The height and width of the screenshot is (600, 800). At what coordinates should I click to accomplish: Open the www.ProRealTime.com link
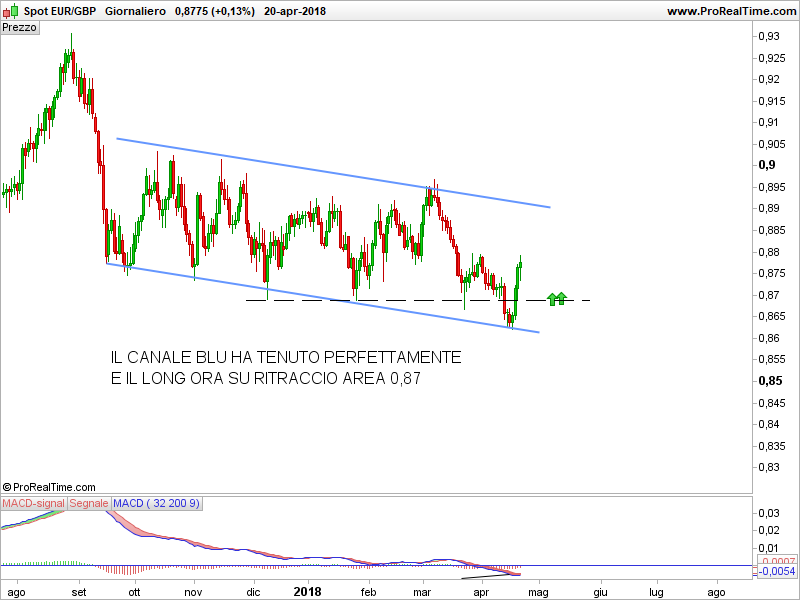[729, 11]
